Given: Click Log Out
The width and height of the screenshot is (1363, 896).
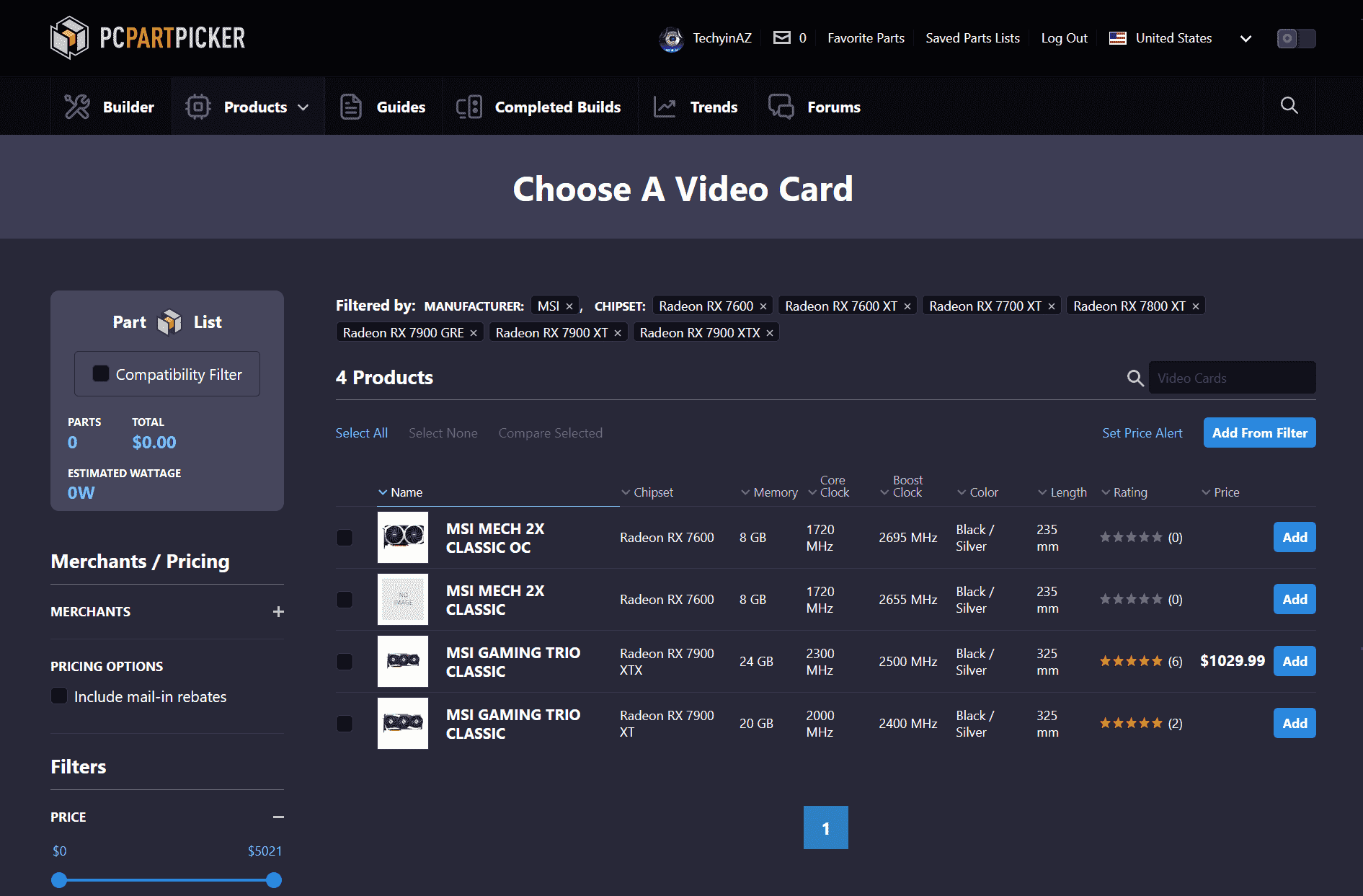Looking at the screenshot, I should tap(1064, 38).
